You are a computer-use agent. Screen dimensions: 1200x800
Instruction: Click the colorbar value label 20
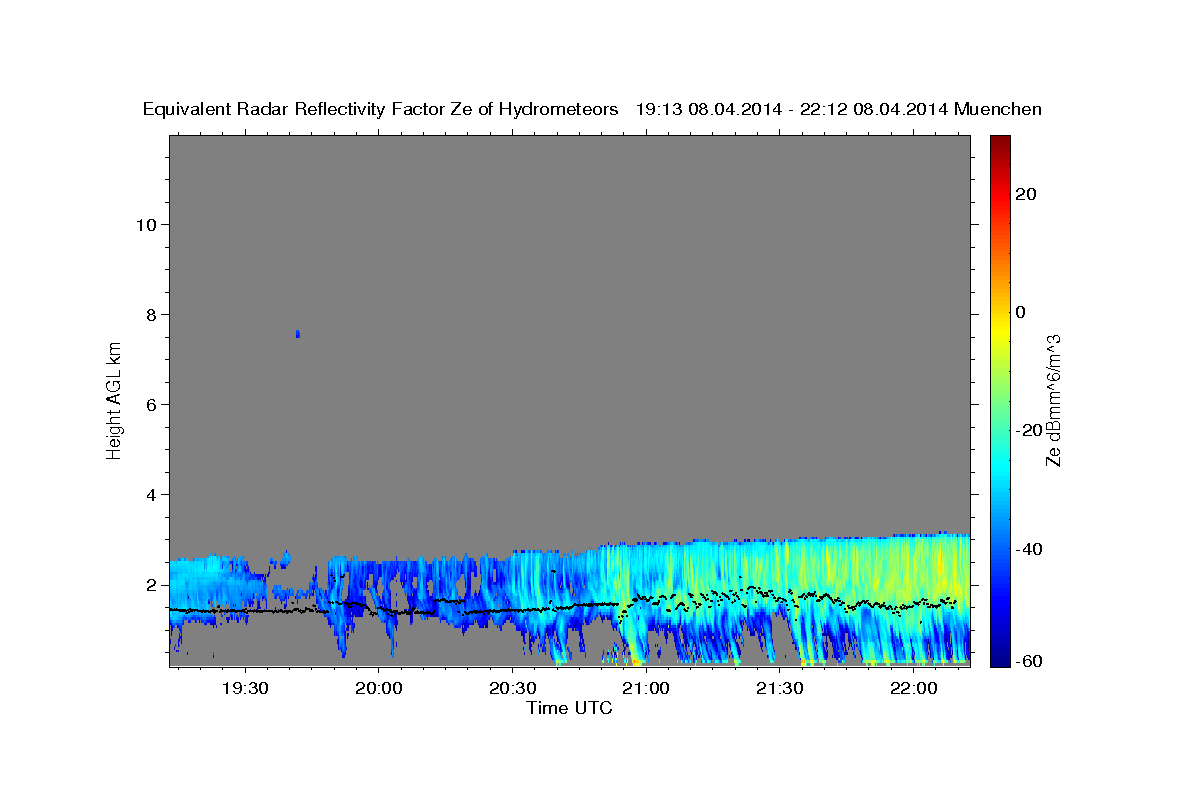(x=1025, y=194)
